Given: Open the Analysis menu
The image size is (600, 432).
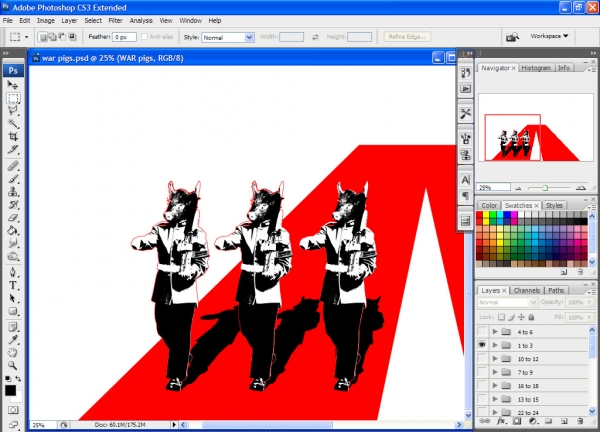Looking at the screenshot, I should 141,21.
